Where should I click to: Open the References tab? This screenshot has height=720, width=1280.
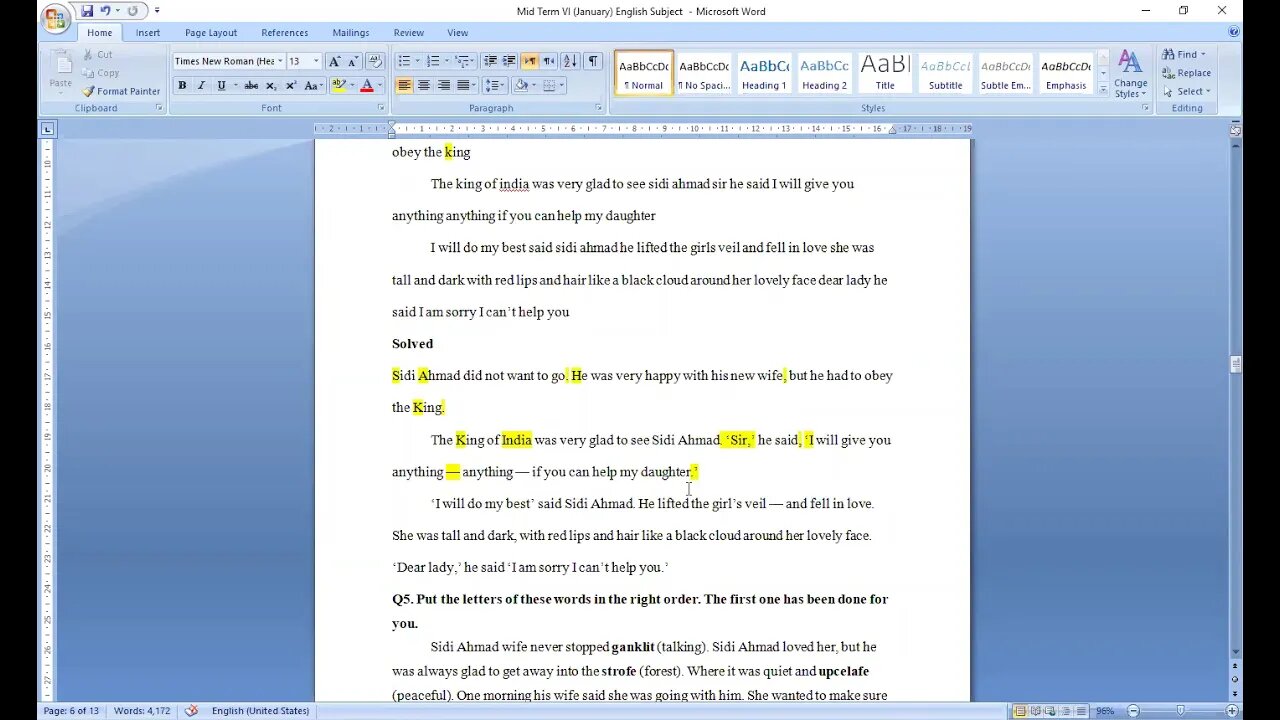285,33
